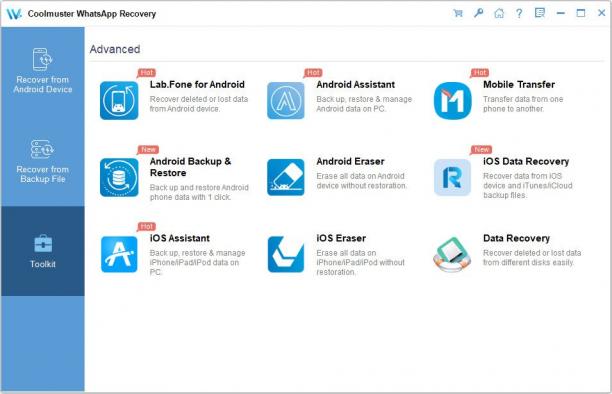612x394 pixels.
Task: Click the Lab.Fone for Android title
Action: tap(197, 84)
